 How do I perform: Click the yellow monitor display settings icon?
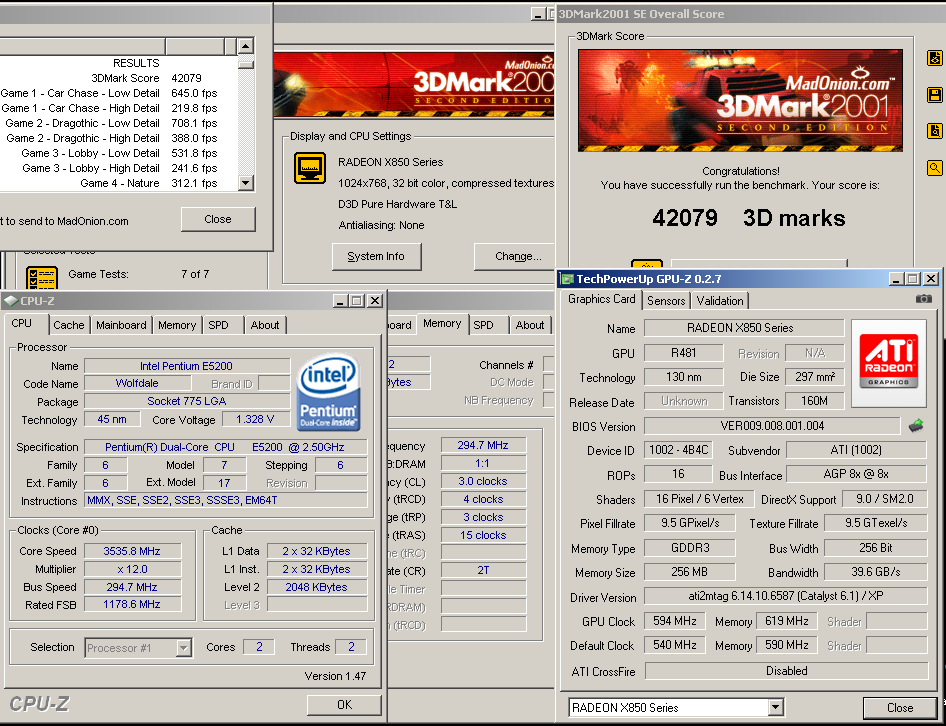pos(310,168)
